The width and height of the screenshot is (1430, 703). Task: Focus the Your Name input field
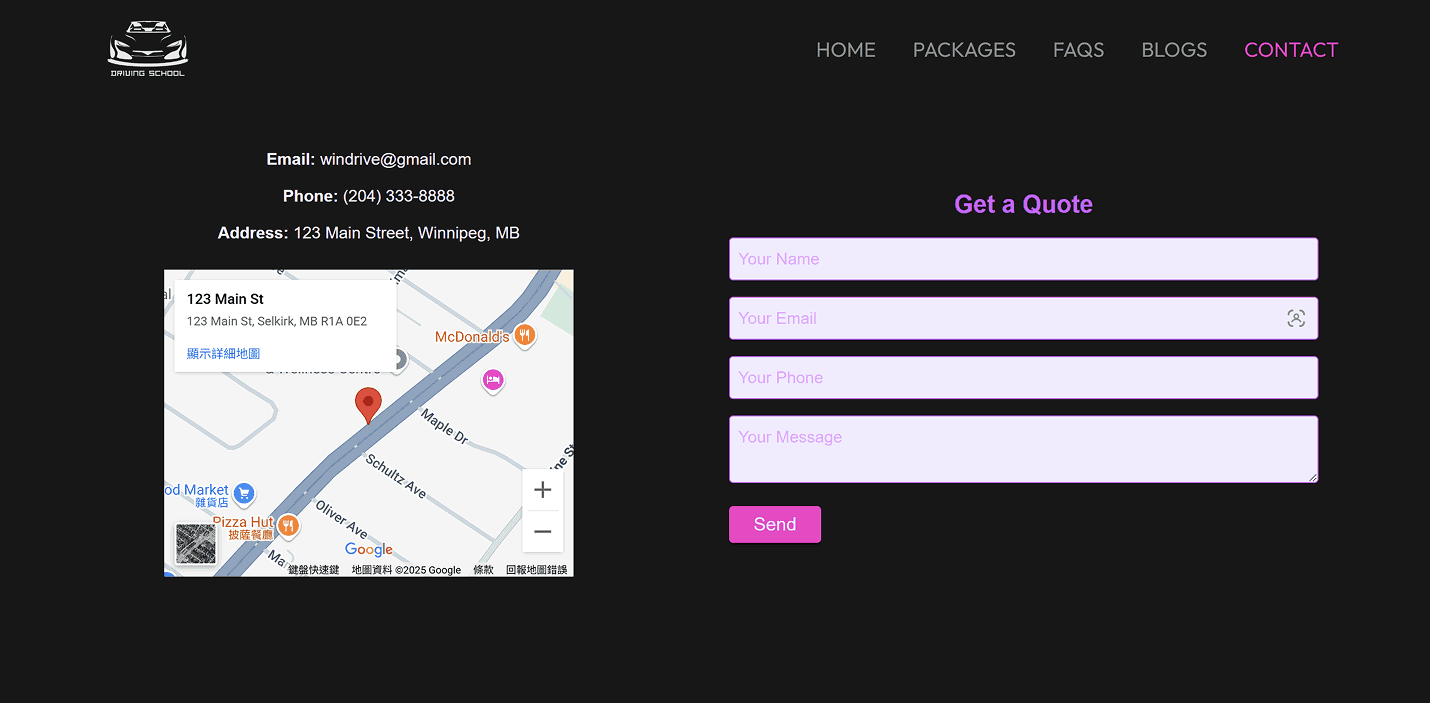(x=1023, y=259)
